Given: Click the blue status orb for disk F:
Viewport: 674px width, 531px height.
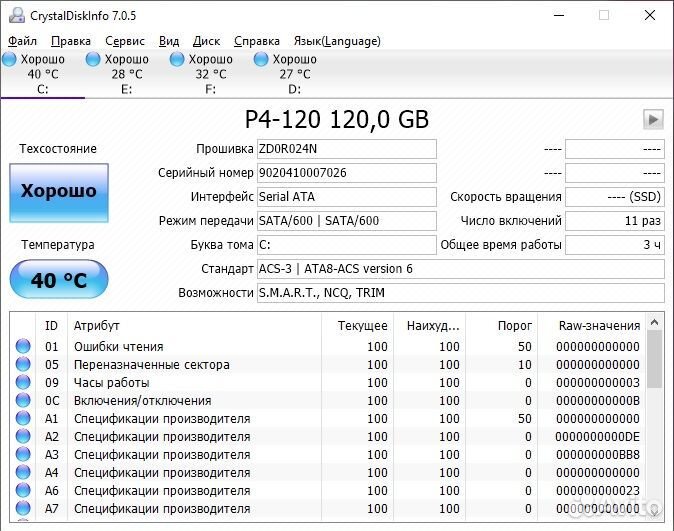Looking at the screenshot, I should [x=177, y=59].
